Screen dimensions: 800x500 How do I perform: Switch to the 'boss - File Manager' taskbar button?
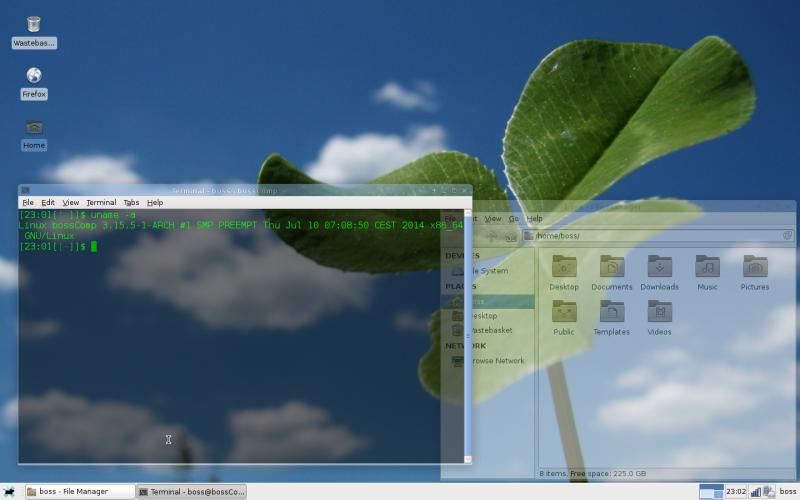point(80,492)
